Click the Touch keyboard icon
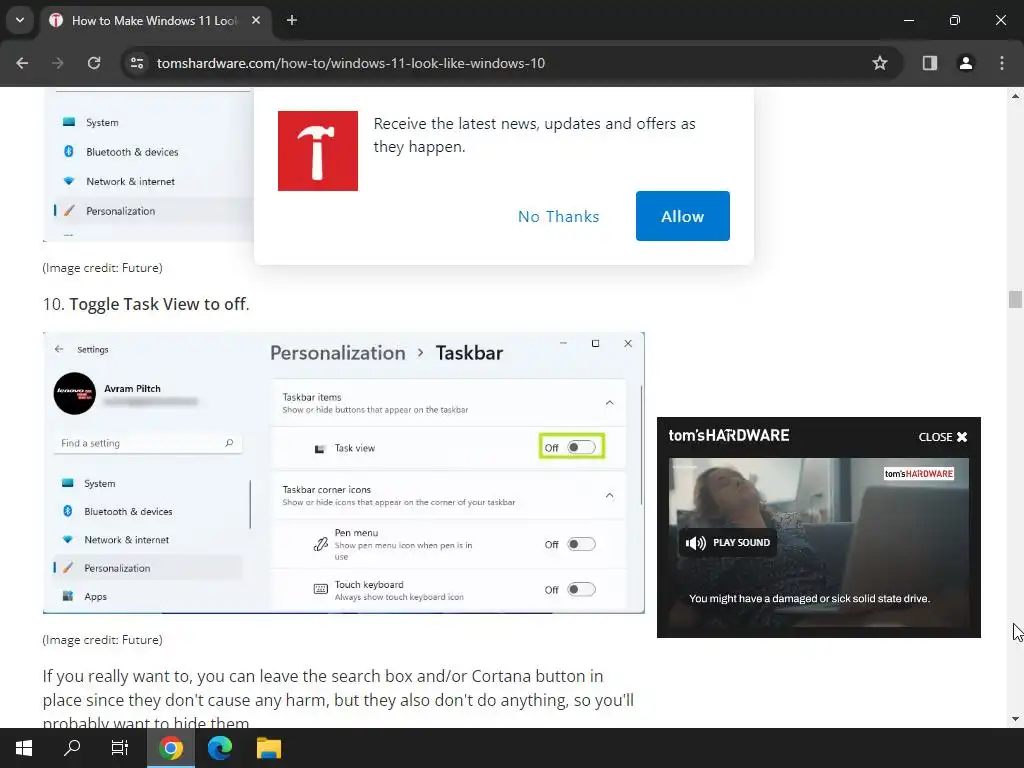 click(x=321, y=589)
